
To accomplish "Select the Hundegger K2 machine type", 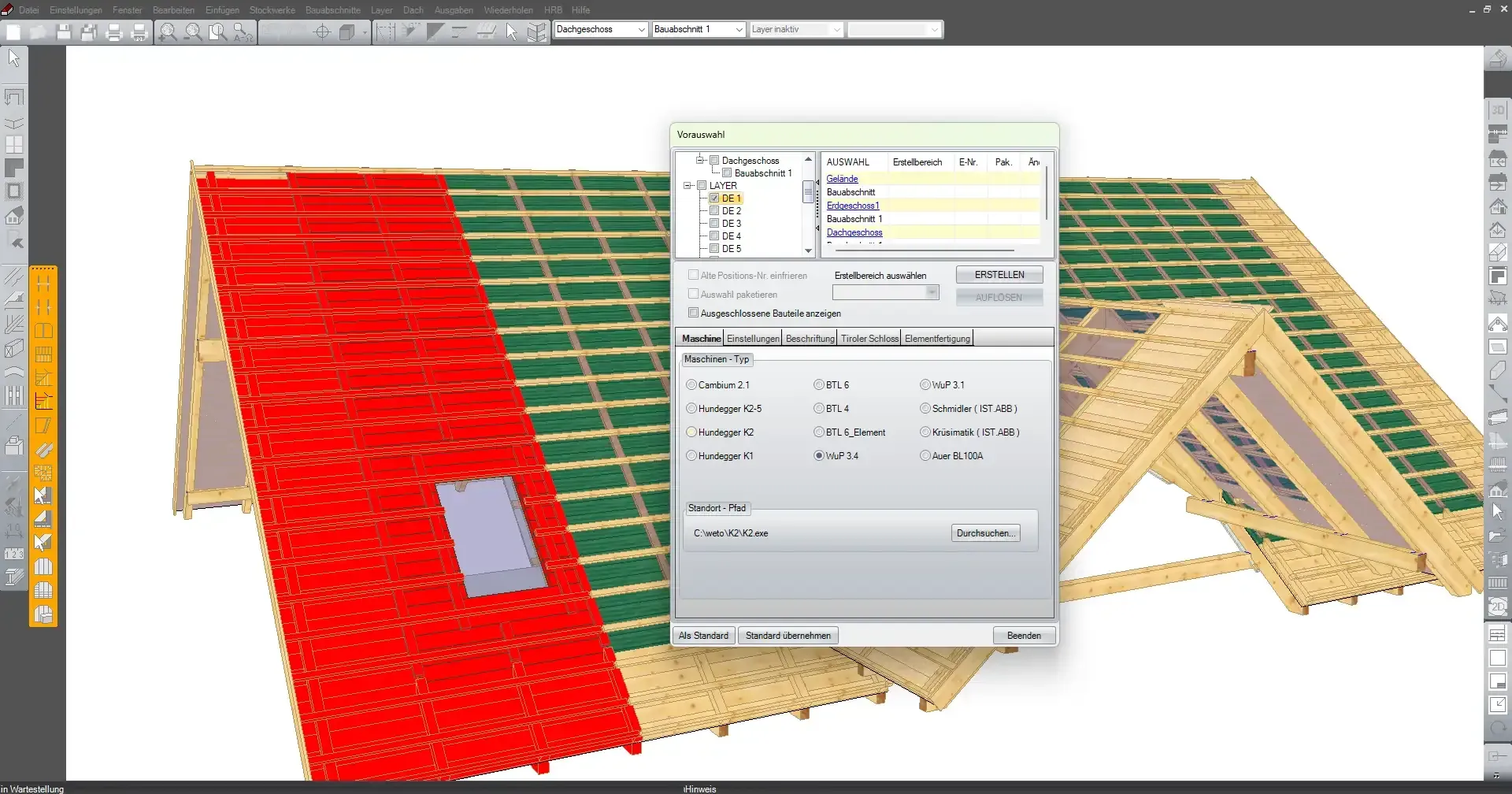I will click(691, 432).
